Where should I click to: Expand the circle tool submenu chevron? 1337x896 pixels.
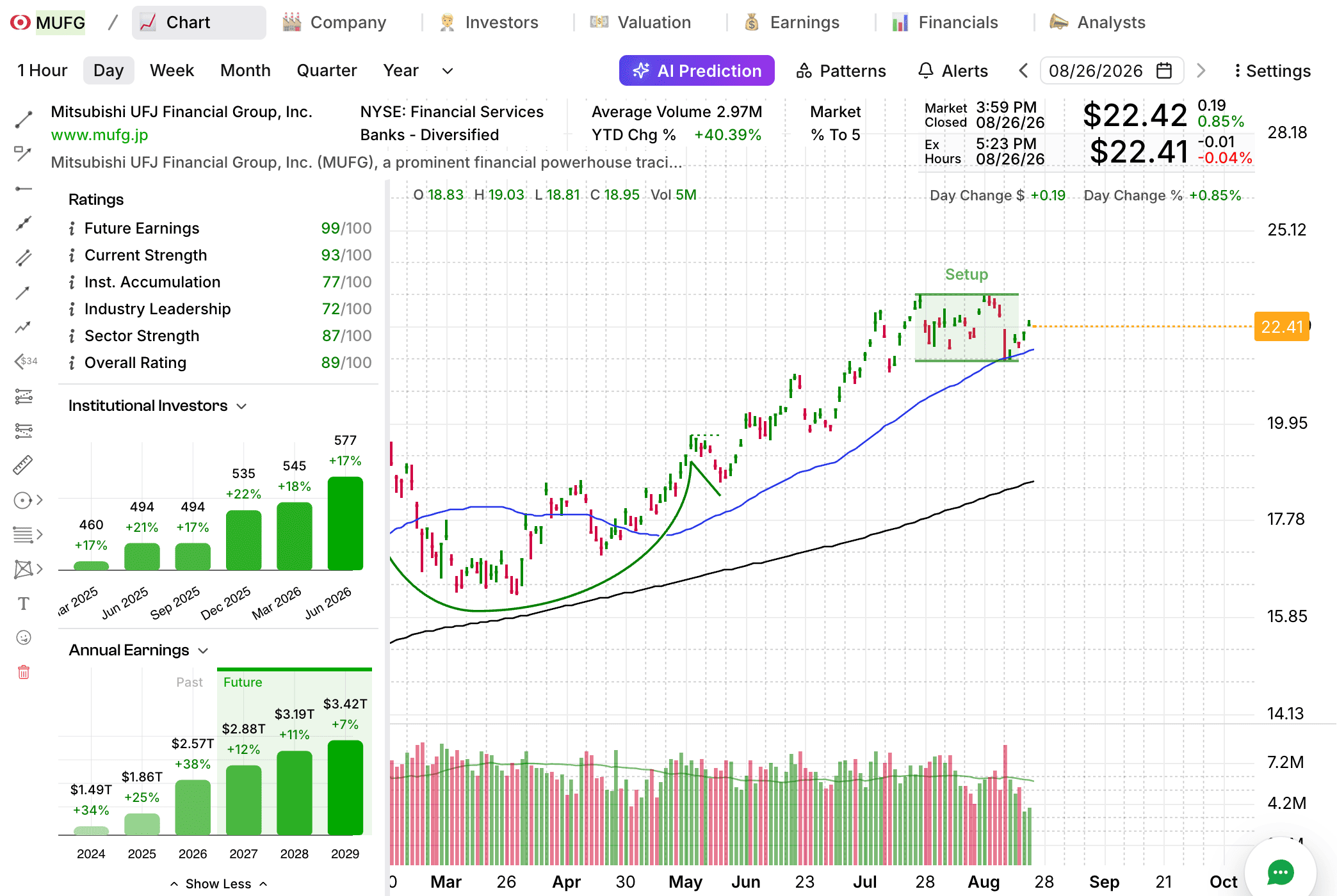[x=40, y=500]
